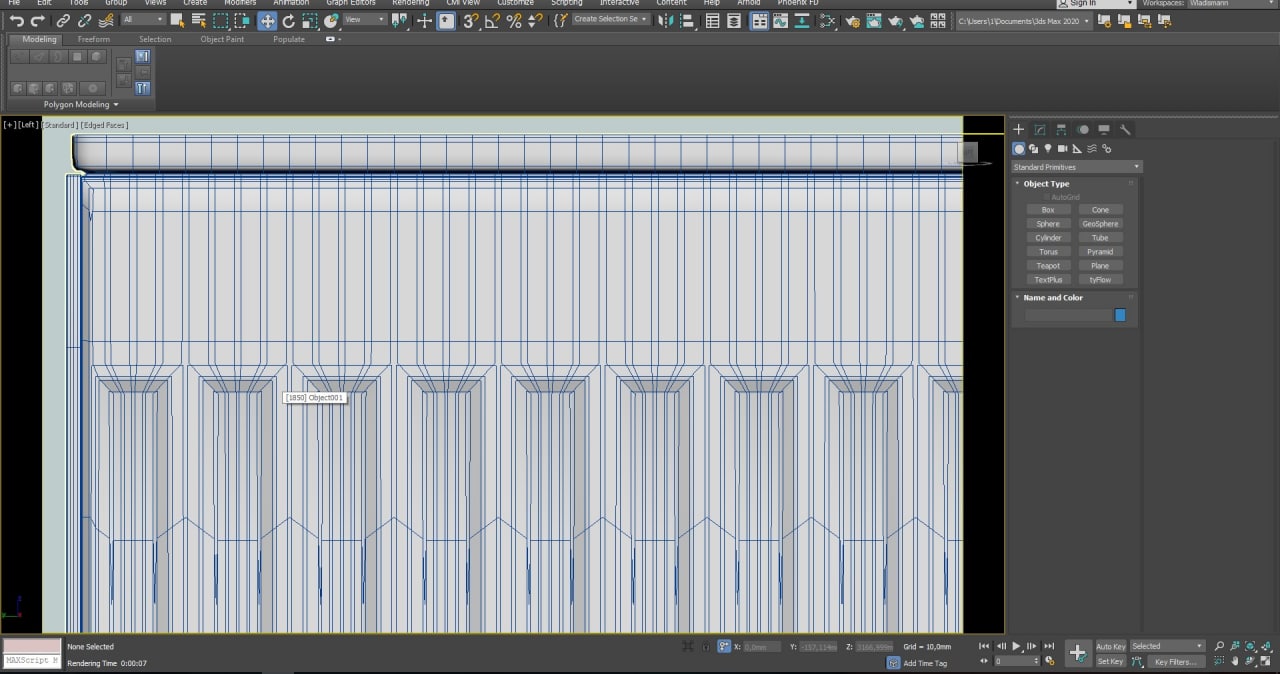
Task: Click the Set Key button
Action: [x=1110, y=661]
